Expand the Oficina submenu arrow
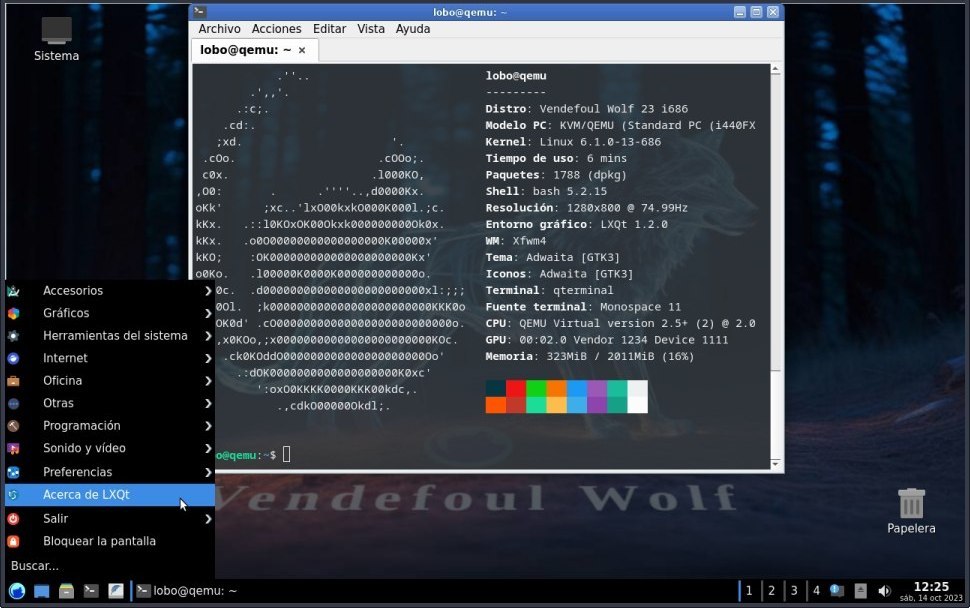This screenshot has width=970, height=608. click(208, 381)
